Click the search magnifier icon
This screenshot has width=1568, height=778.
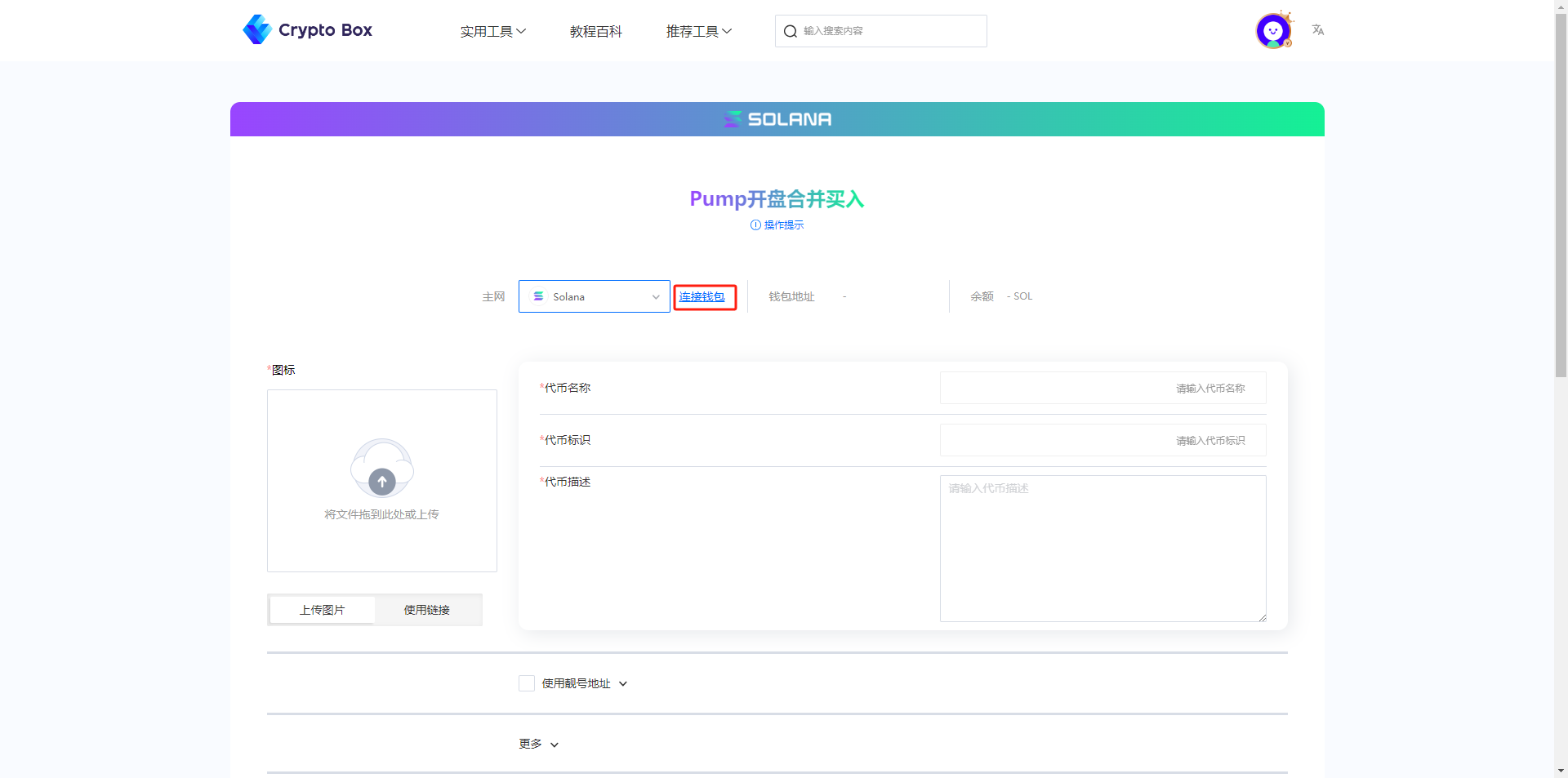790,31
